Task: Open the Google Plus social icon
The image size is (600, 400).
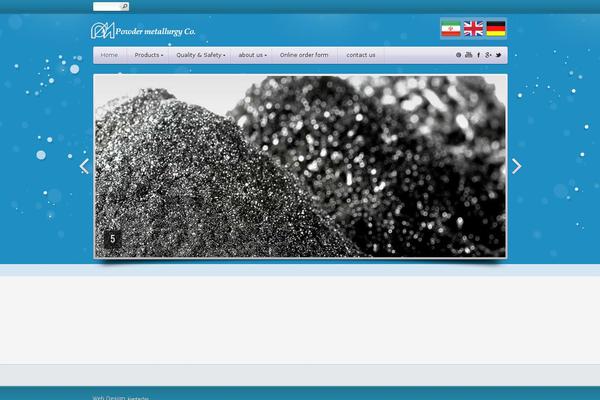Action: (x=488, y=55)
